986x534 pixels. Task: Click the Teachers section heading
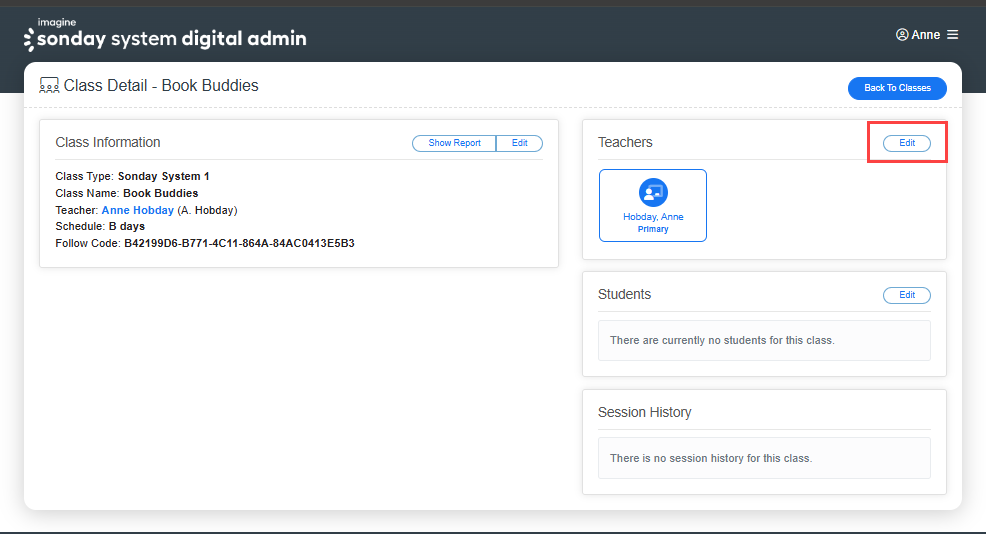(625, 143)
